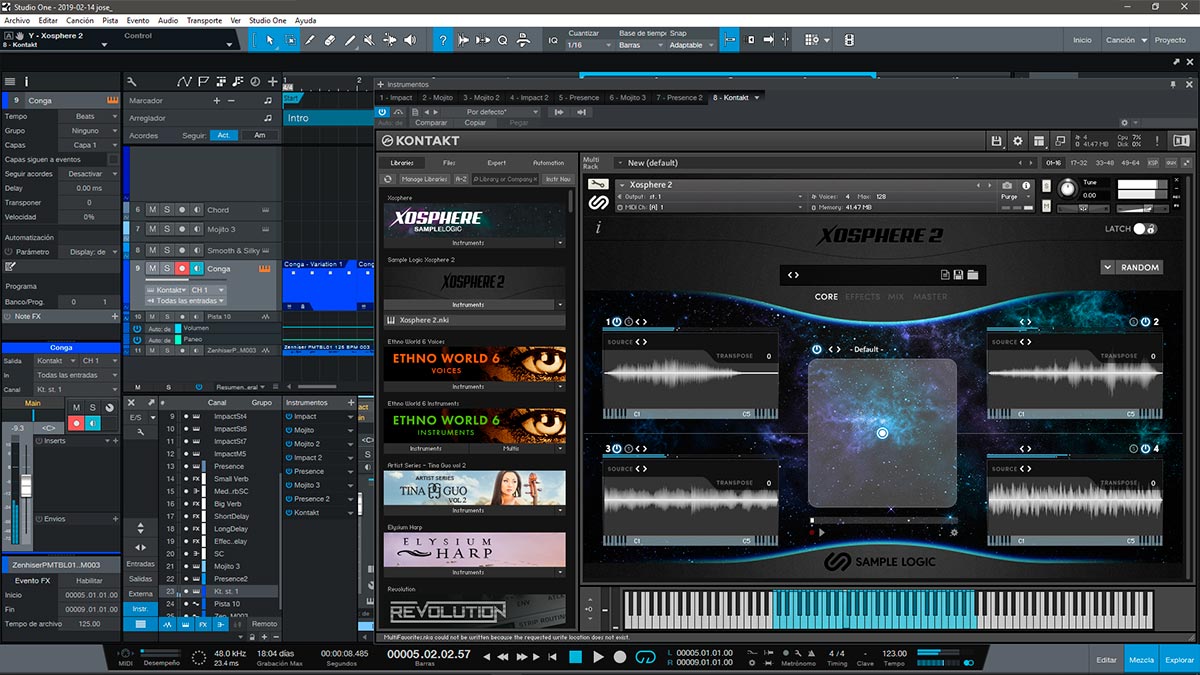Open dropdown arrow beside RANDOM
1200x675 pixels.
pos(1107,267)
